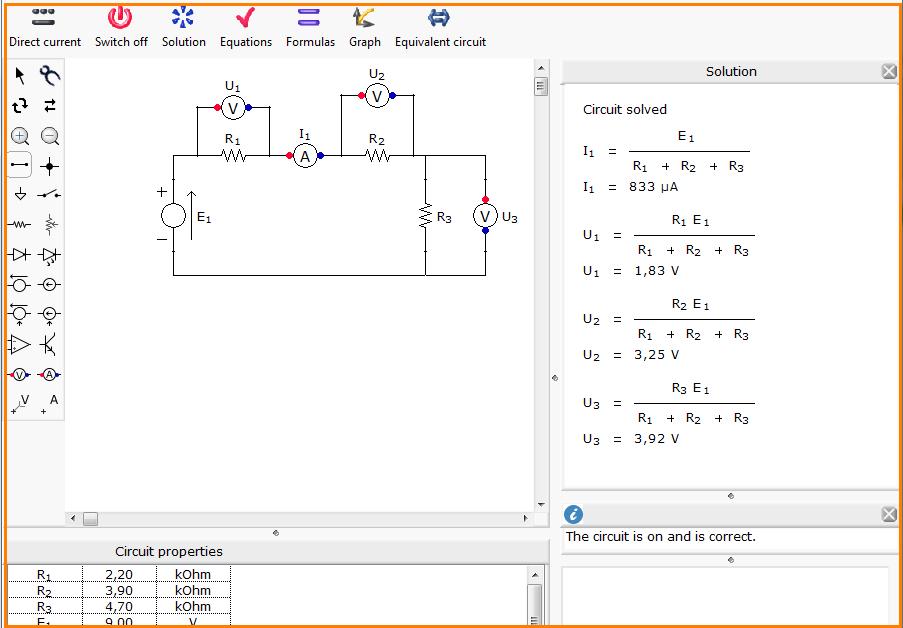Screen dimensions: 903x628
Task: Select the variable resistor tool
Action: pos(50,225)
